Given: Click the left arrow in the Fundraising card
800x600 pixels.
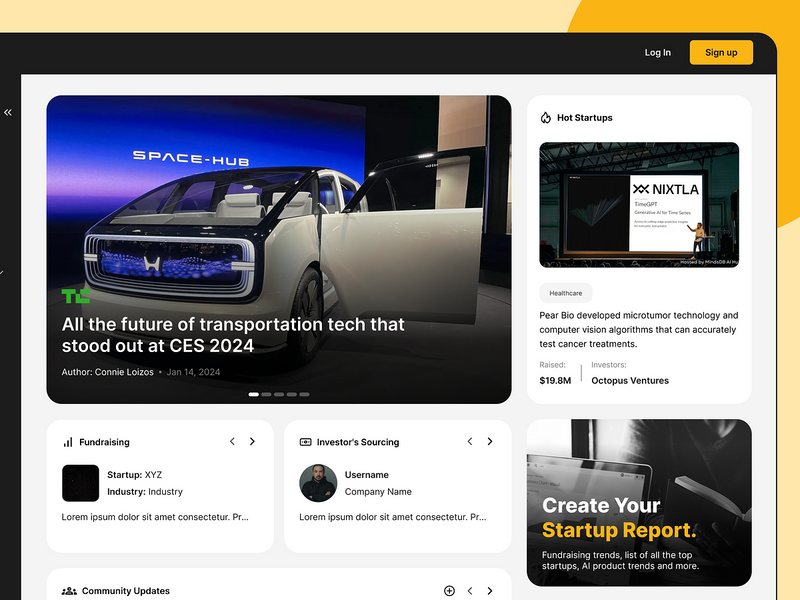Looking at the screenshot, I should [x=232, y=441].
